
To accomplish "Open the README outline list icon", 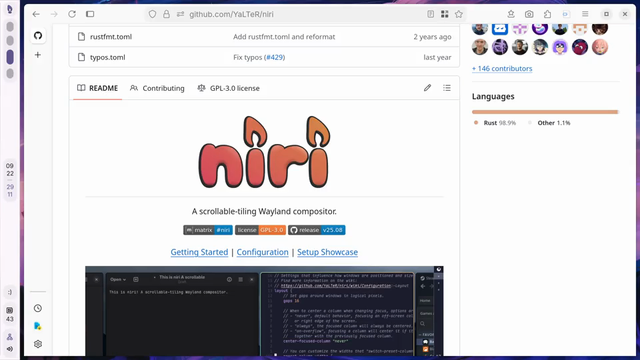I will click(x=447, y=88).
